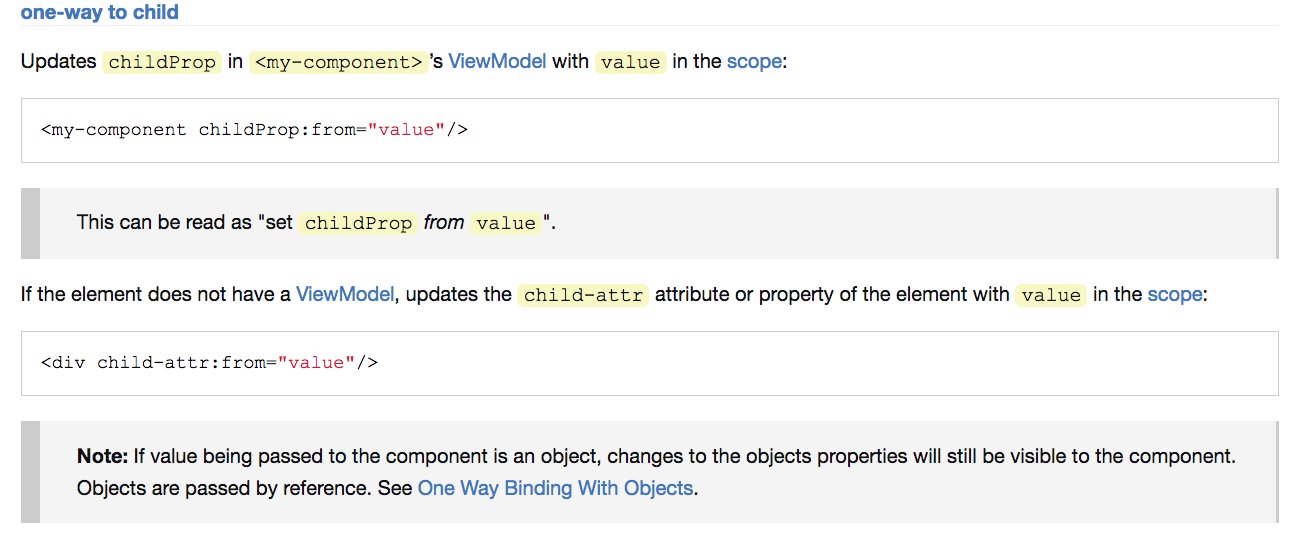Viewport: 1298px width, 543px height.
Task: Click the div child-attr:from code block
Action: coord(650,363)
